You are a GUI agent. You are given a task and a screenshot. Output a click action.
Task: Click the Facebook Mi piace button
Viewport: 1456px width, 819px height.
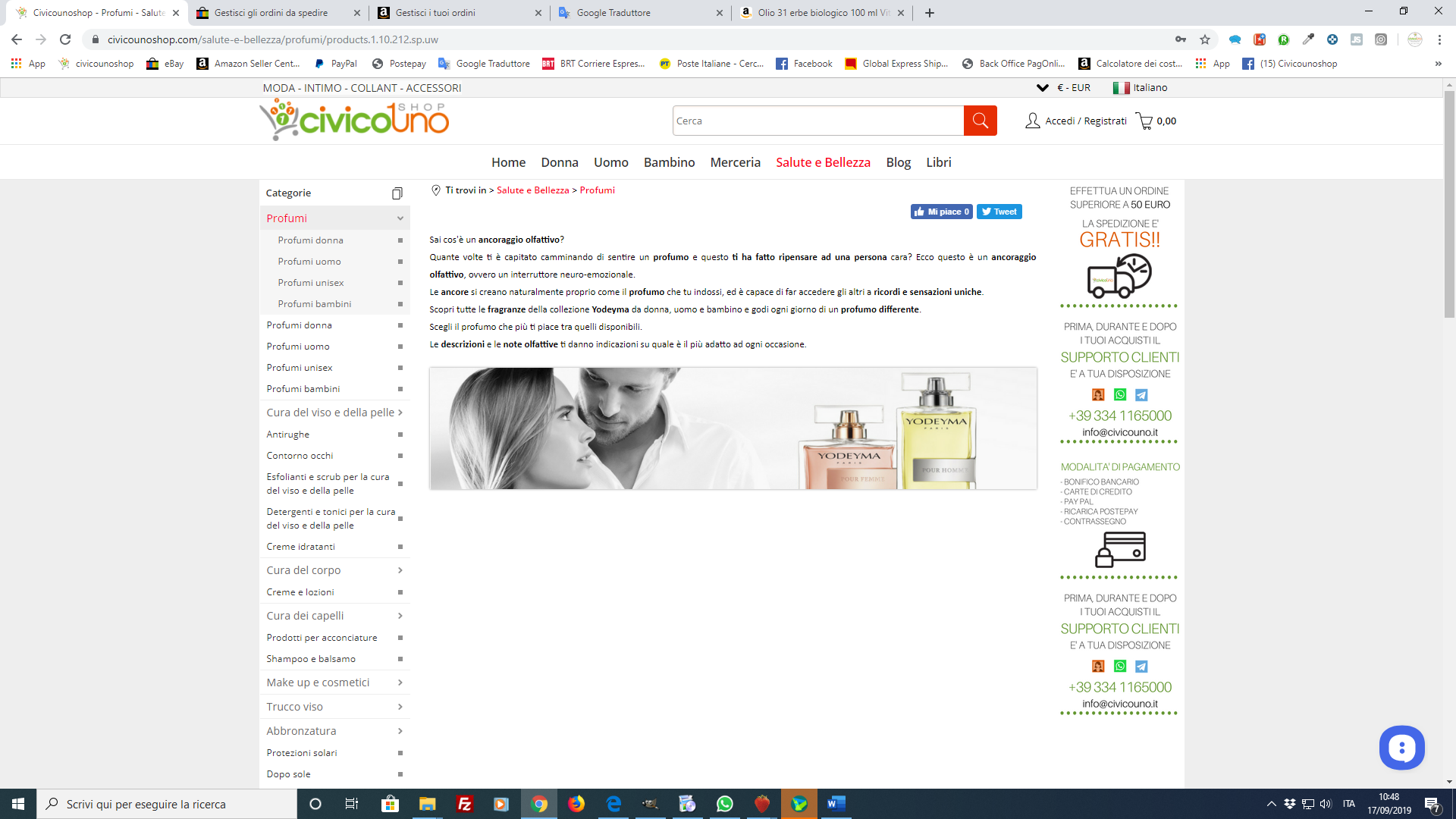941,212
